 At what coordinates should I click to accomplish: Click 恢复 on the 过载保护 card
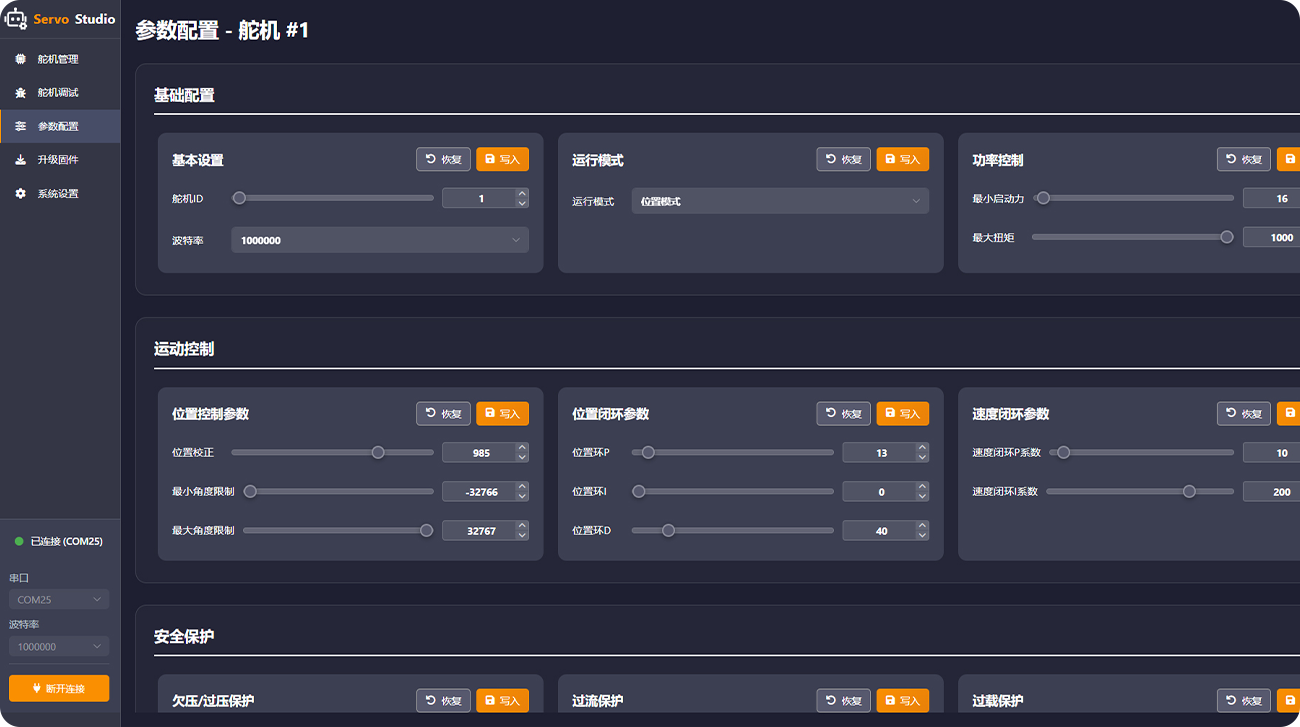1243,701
